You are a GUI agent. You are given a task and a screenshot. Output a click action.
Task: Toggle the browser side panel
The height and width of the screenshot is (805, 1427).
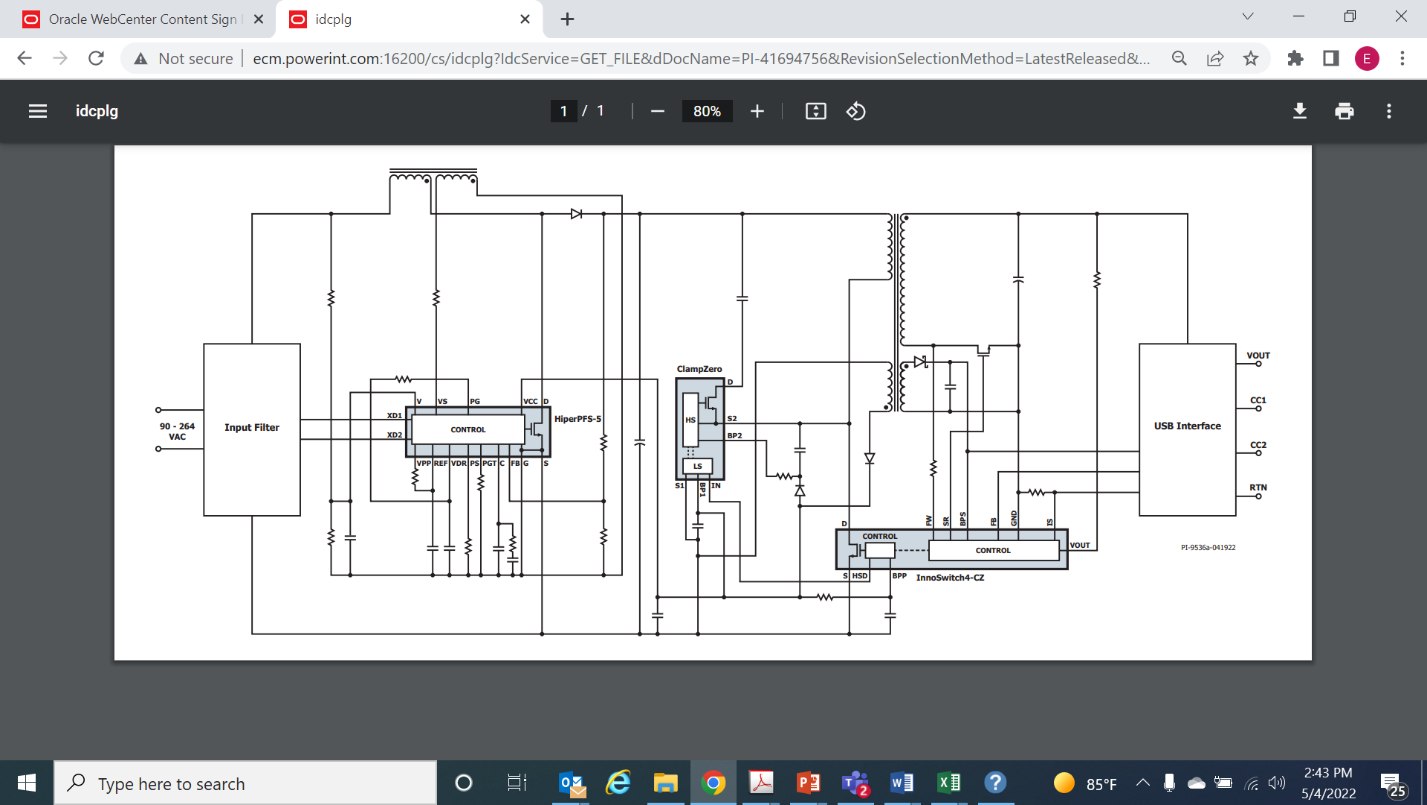coord(1330,58)
